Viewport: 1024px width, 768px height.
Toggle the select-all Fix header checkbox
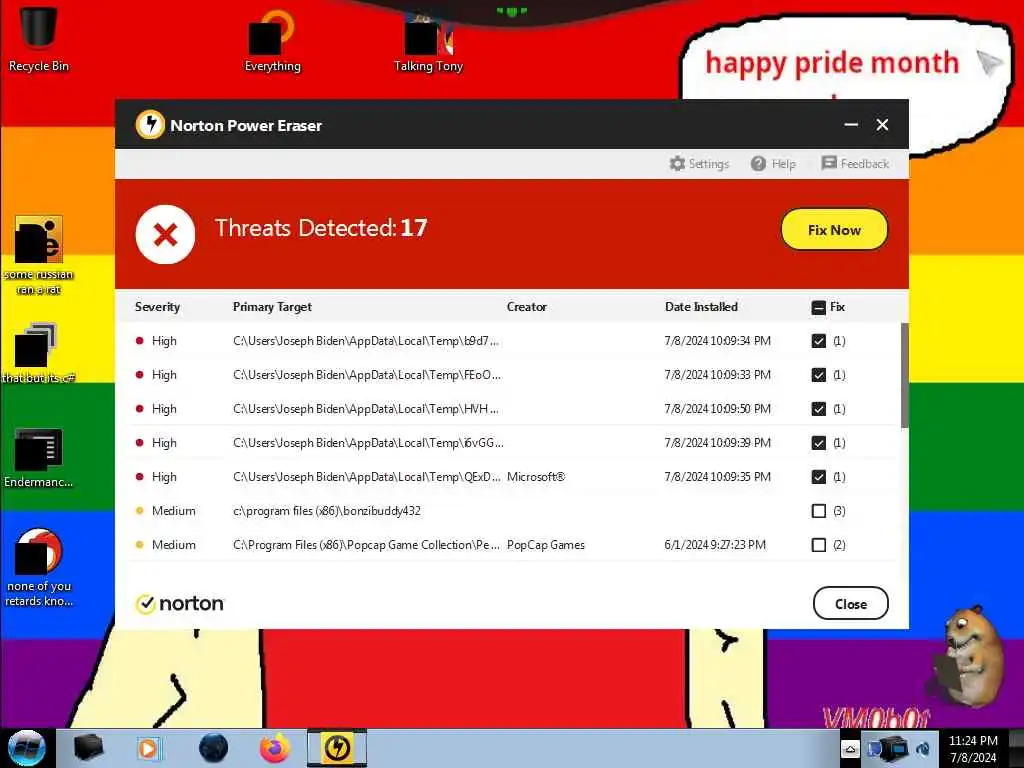(818, 308)
